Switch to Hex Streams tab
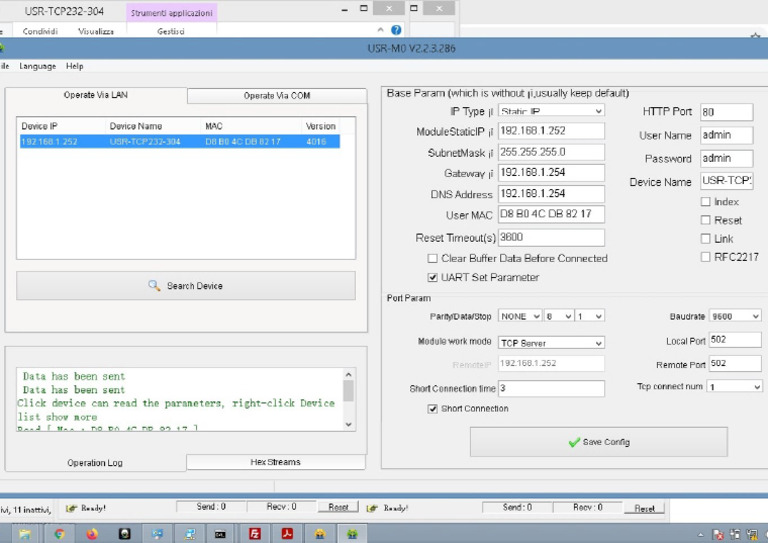 (x=276, y=462)
